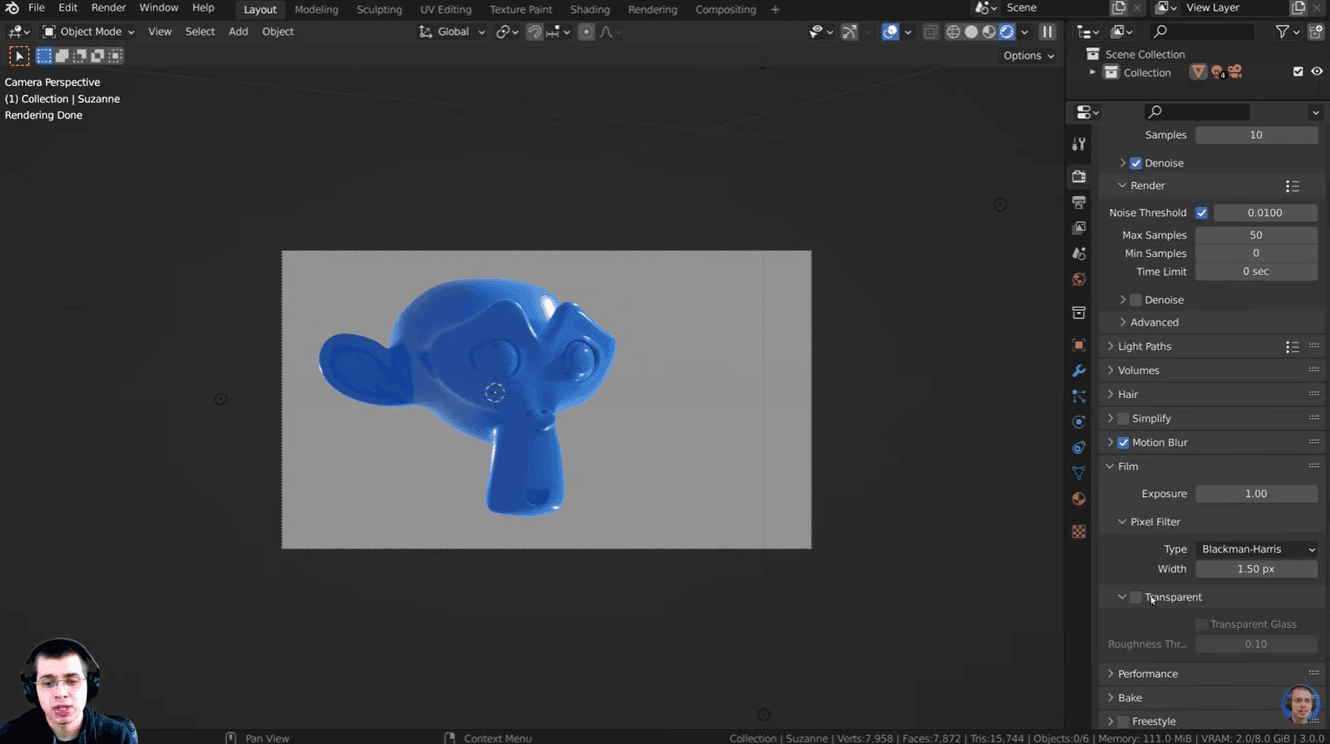Uncheck the Noise Threshold checkbox

1202,213
